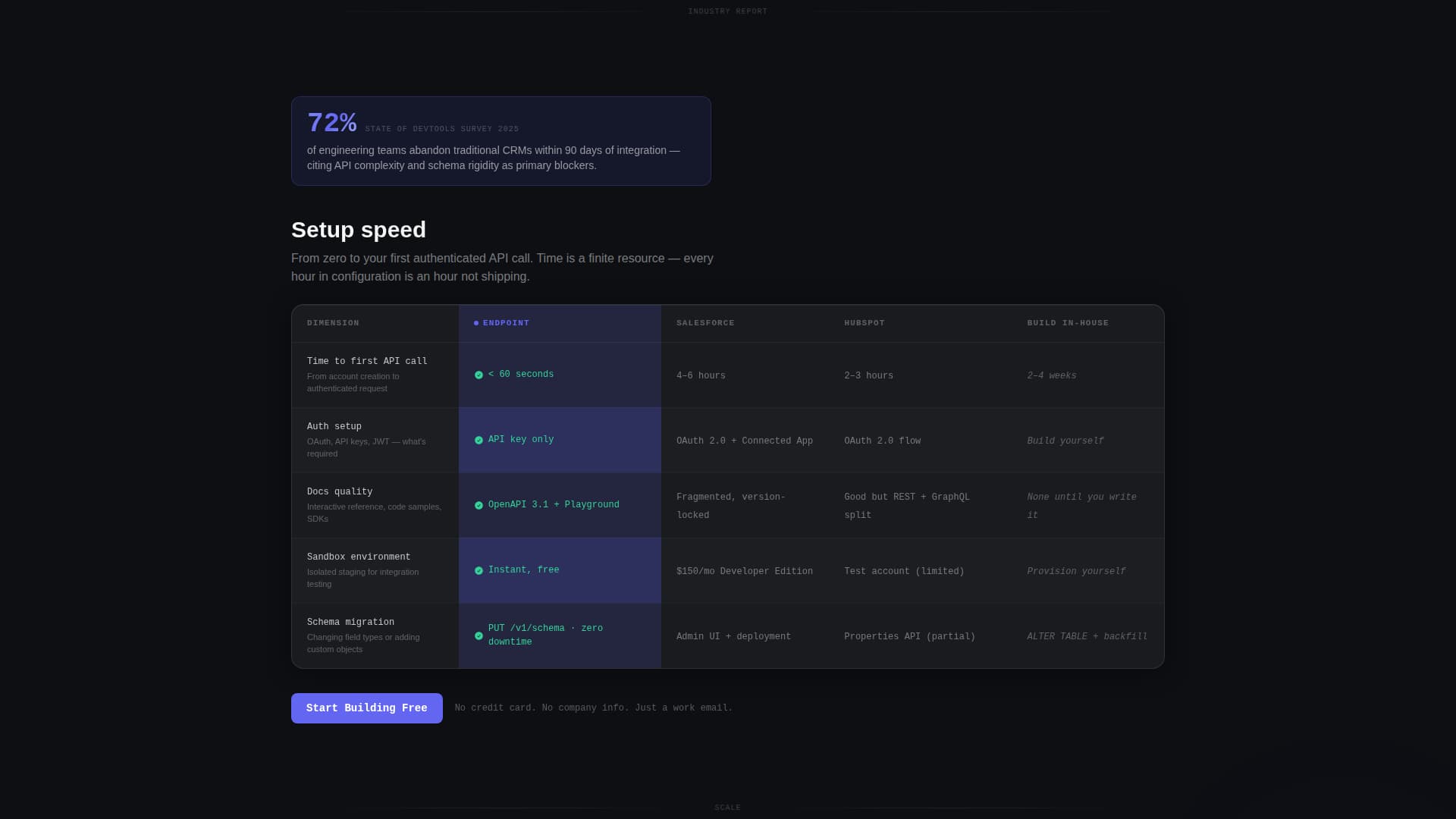The width and height of the screenshot is (1456, 819).
Task: Click the SCALE label at the bottom
Action: pyautogui.click(x=727, y=807)
